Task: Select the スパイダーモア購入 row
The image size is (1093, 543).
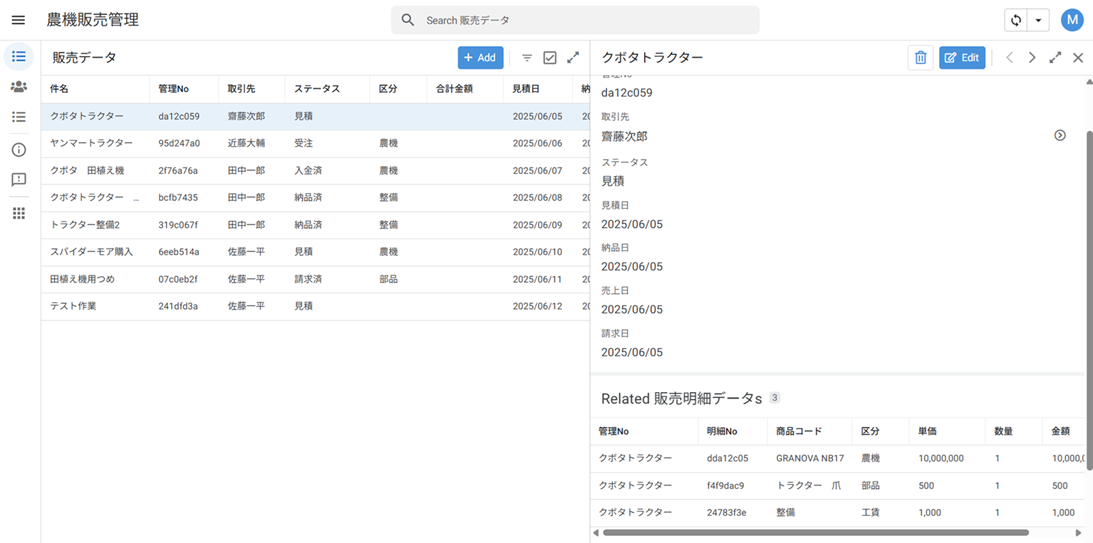Action: coord(315,252)
